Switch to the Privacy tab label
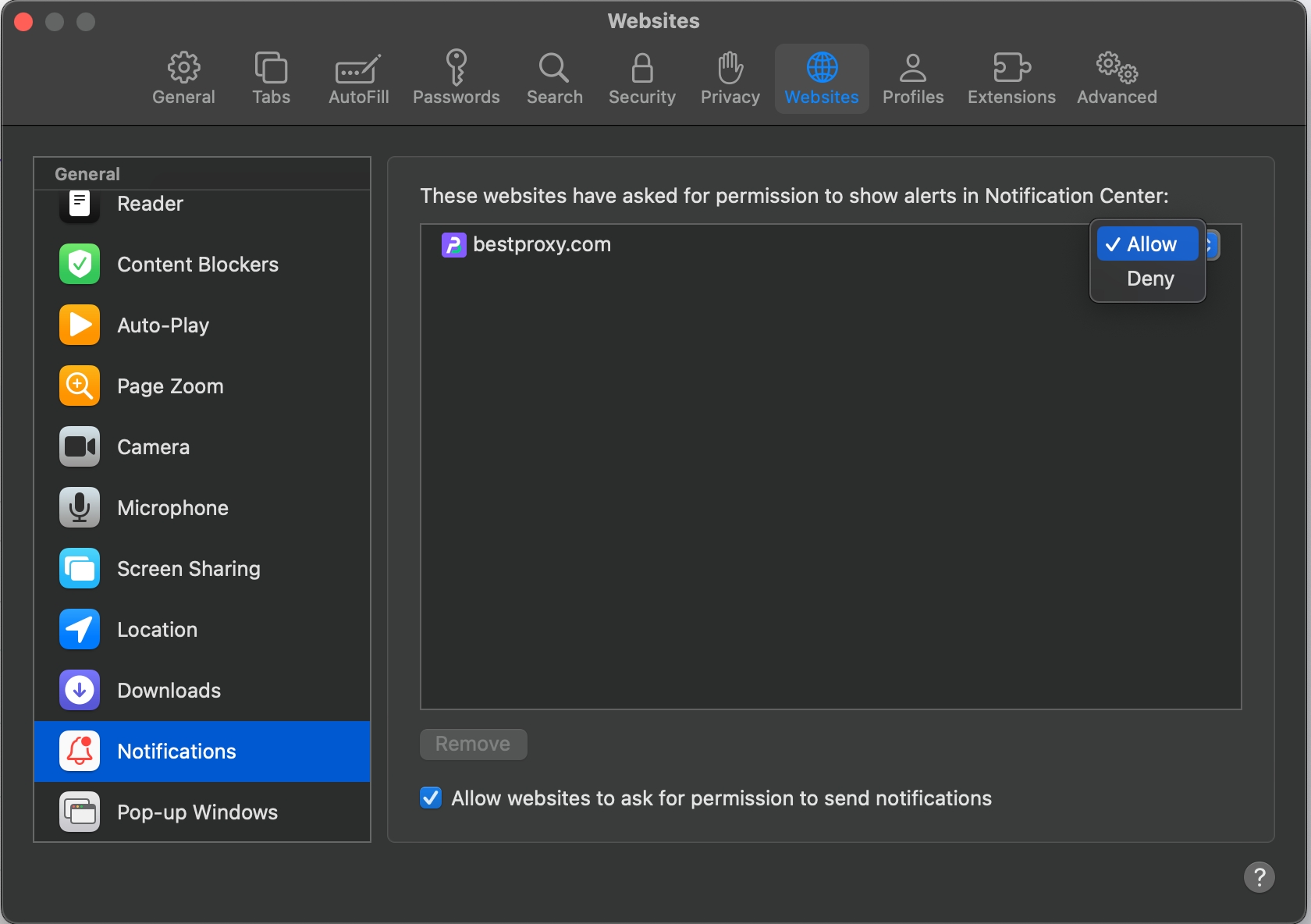1311x924 pixels. click(730, 98)
